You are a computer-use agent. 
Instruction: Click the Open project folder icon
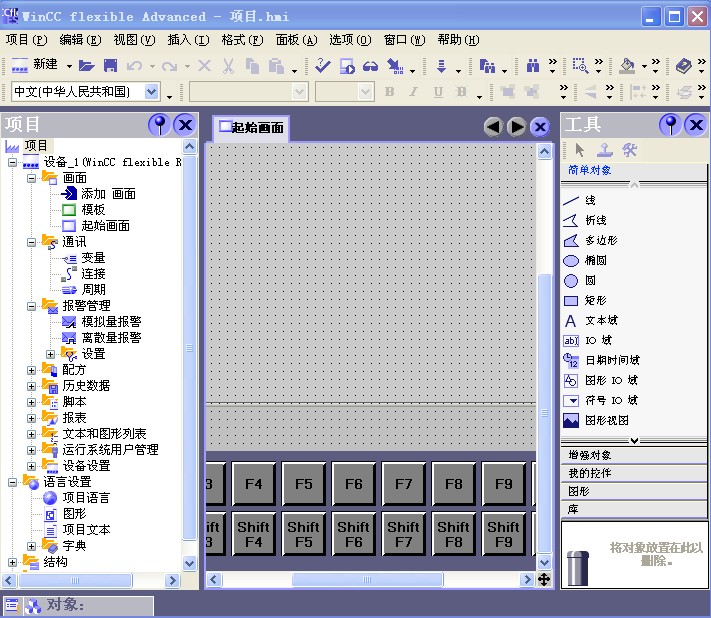coord(87,66)
